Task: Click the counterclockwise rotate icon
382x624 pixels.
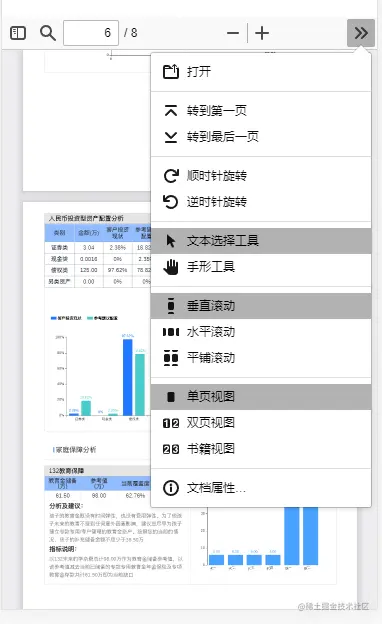Action: pos(171,202)
